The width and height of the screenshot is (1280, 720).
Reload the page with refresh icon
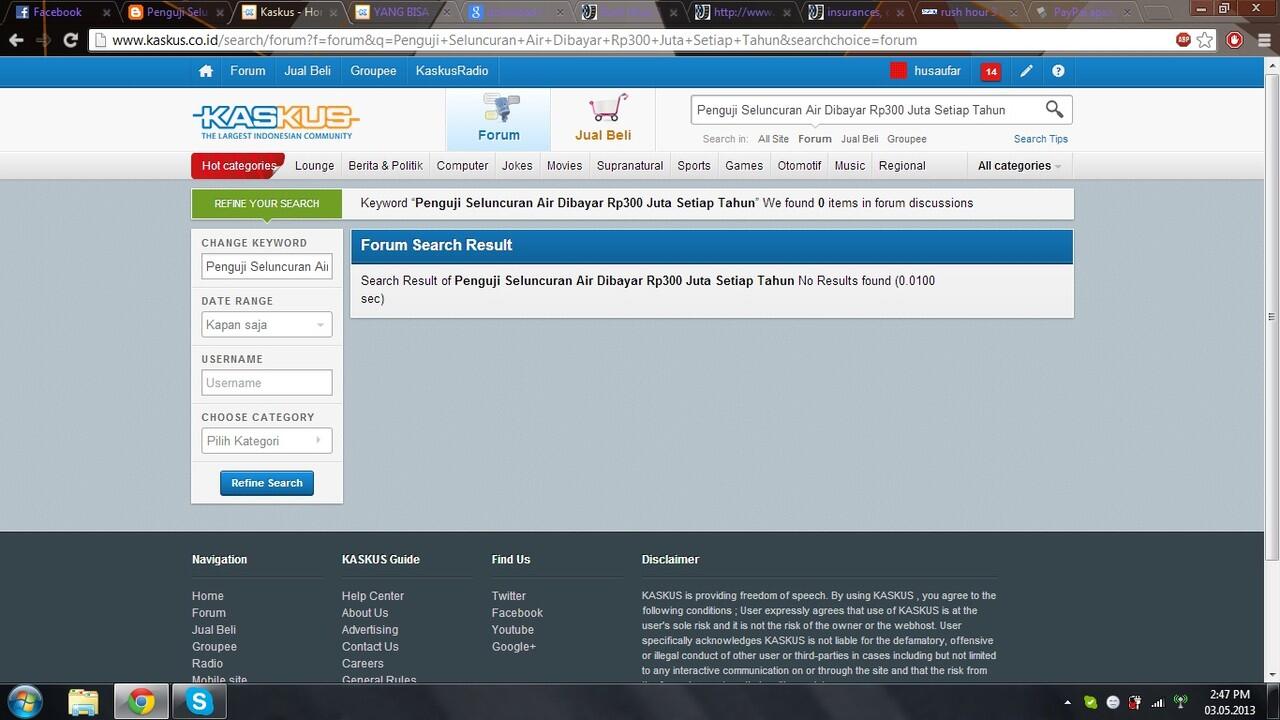coord(70,40)
